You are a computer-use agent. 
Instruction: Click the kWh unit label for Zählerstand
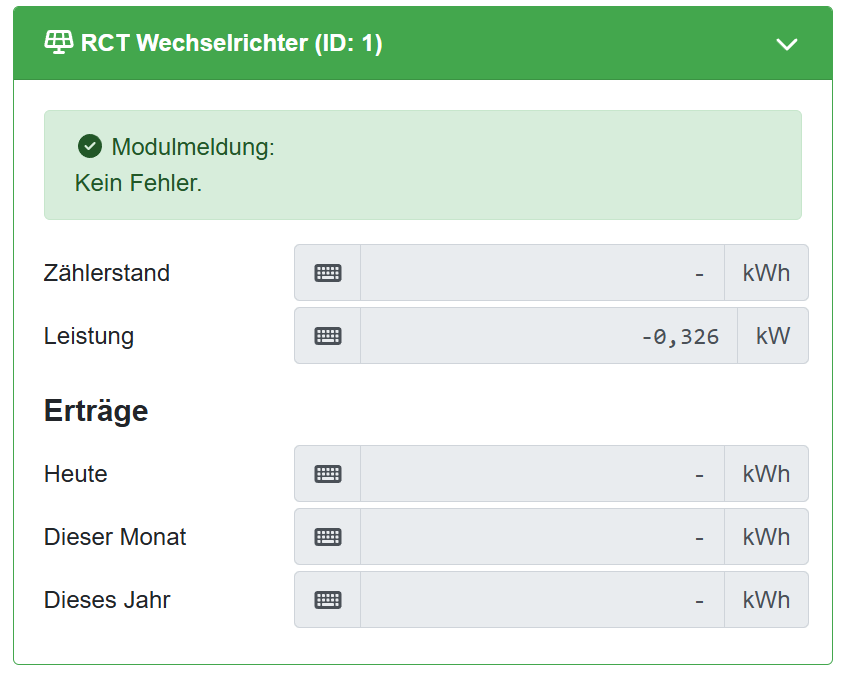766,272
